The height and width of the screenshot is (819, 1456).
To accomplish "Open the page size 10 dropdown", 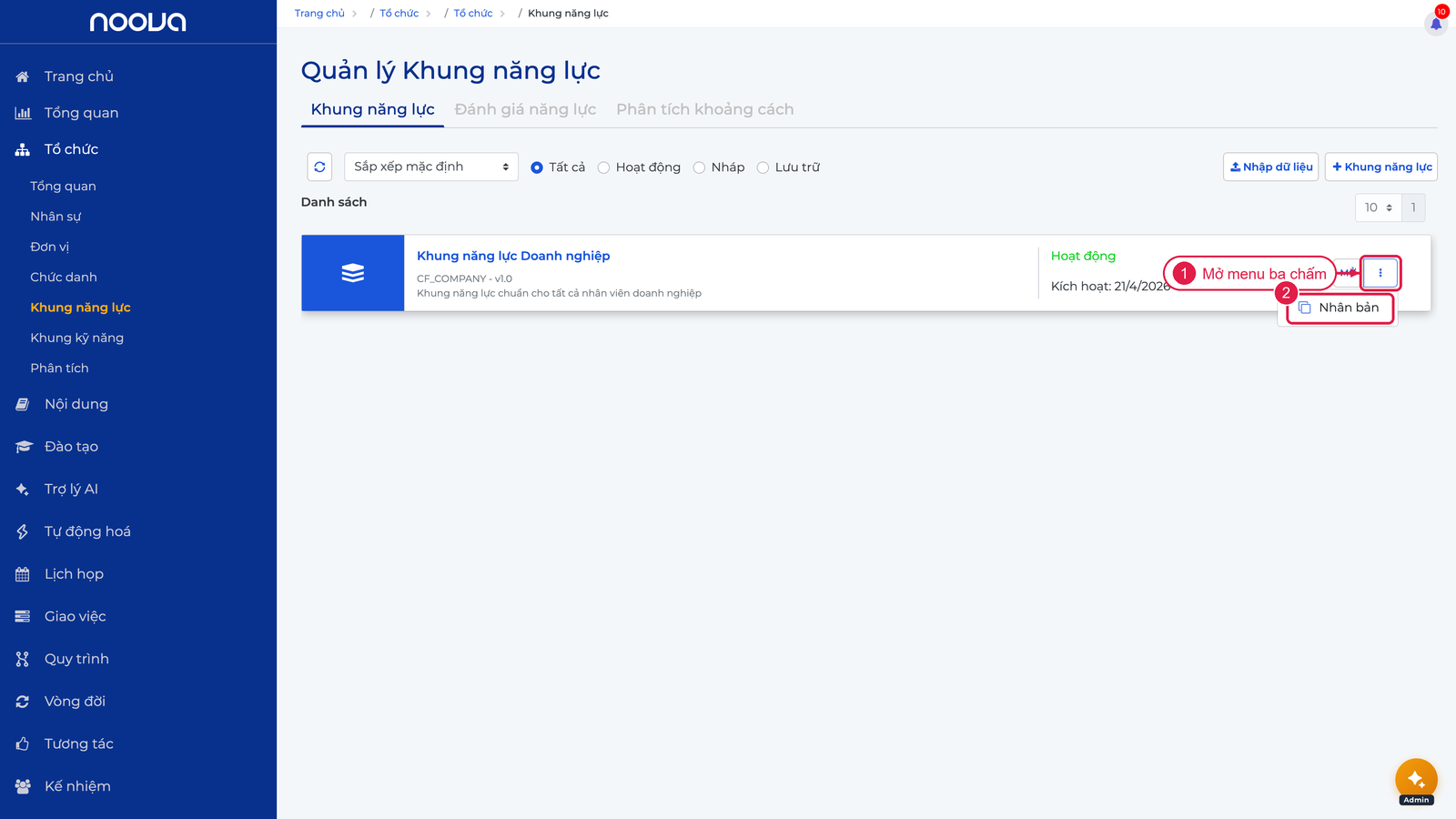I will [1379, 207].
